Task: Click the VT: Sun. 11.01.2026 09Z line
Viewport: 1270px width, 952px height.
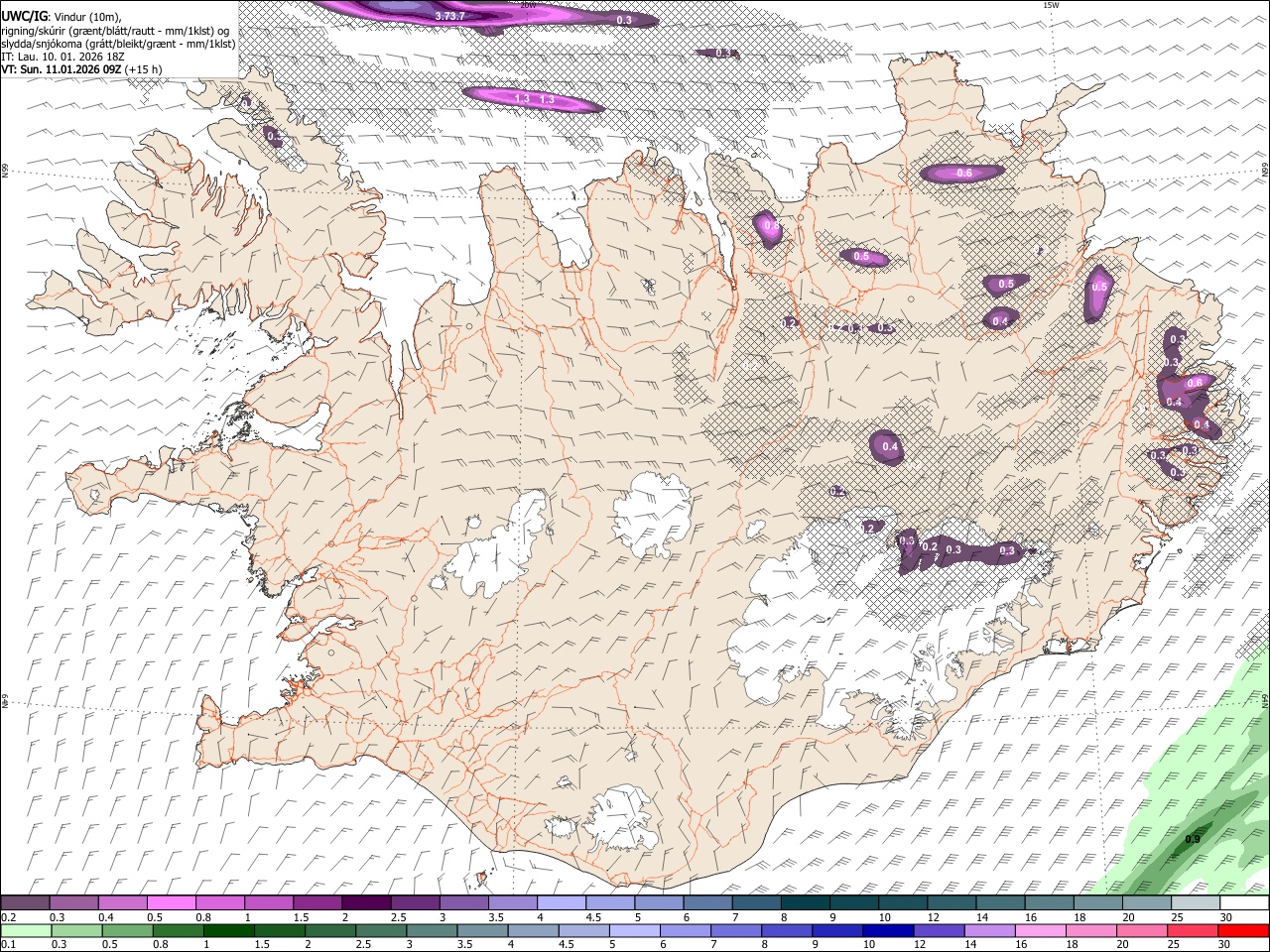Action: pyautogui.click(x=81, y=70)
